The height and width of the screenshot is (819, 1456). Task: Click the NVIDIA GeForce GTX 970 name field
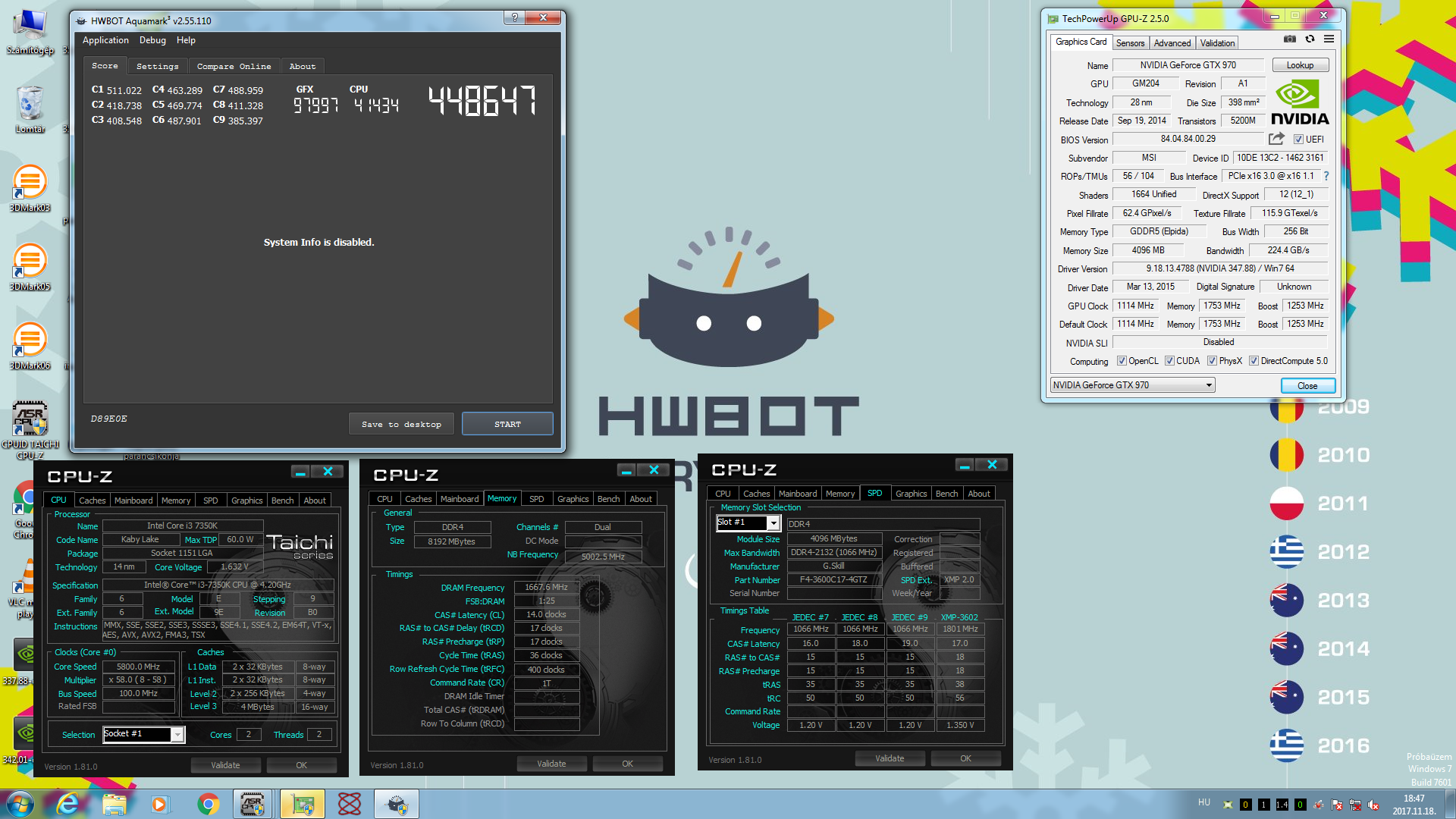pos(1188,65)
